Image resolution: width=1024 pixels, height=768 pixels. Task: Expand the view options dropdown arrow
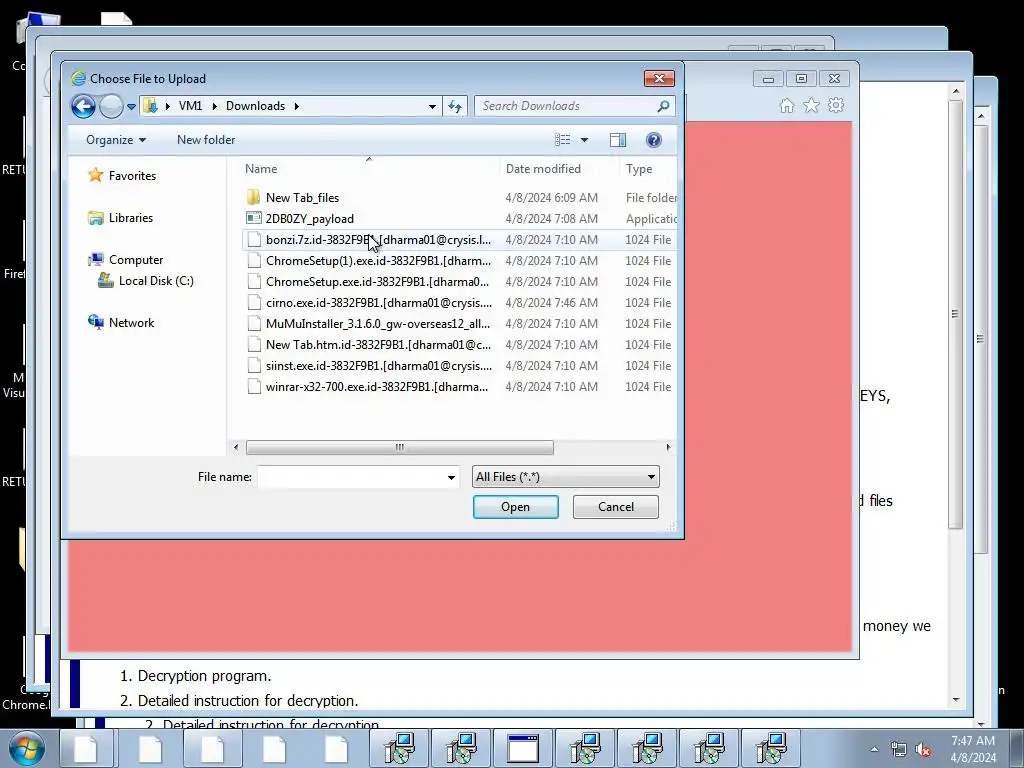click(584, 140)
